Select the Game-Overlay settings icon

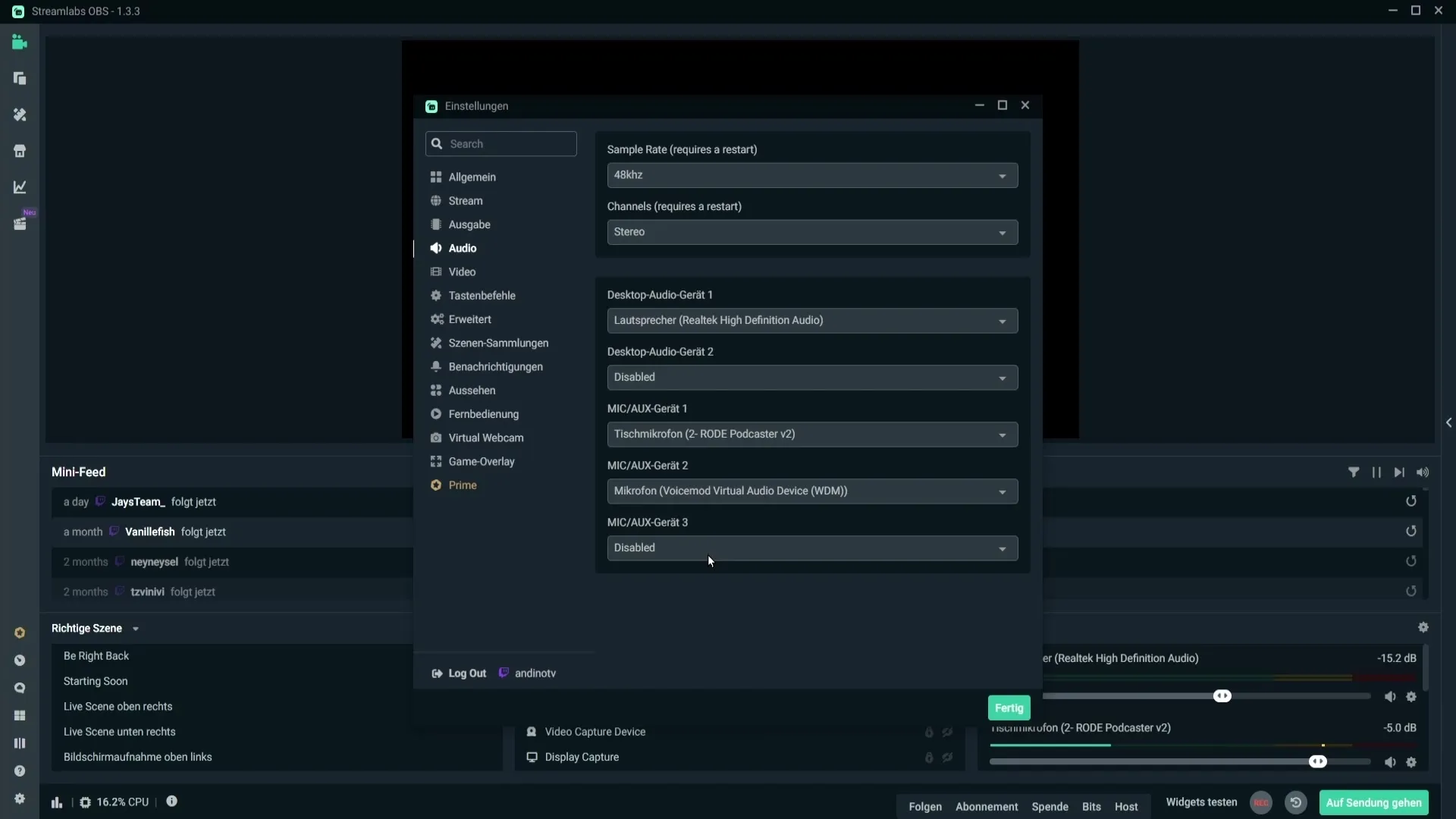pyautogui.click(x=436, y=461)
